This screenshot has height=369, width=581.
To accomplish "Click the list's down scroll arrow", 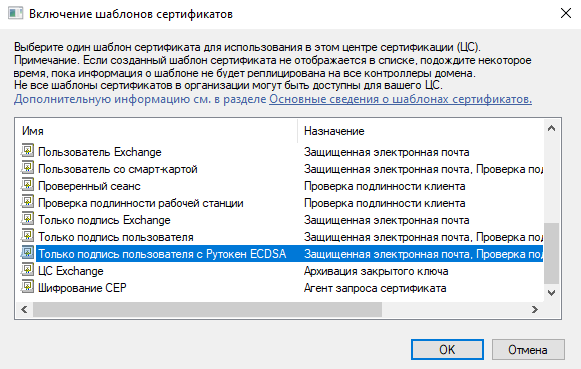I will click(x=551, y=293).
